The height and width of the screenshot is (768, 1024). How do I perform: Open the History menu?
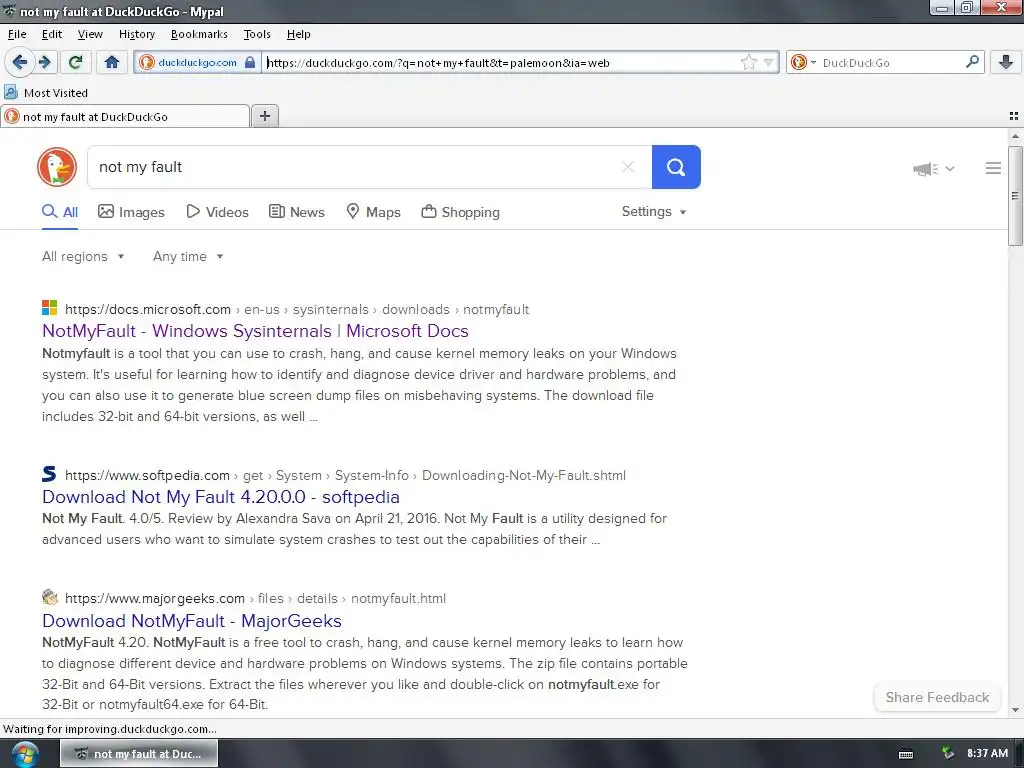pyautogui.click(x=136, y=34)
